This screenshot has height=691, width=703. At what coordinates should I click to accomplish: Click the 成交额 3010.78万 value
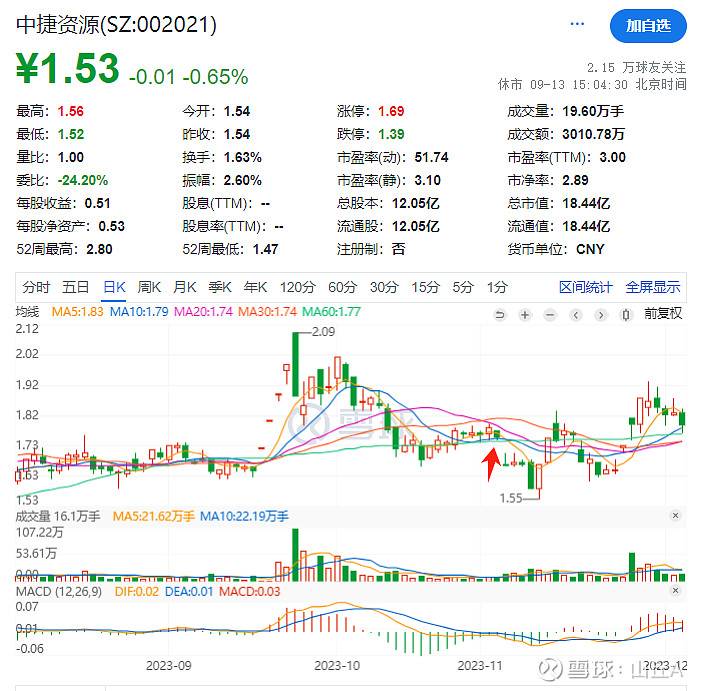593,134
